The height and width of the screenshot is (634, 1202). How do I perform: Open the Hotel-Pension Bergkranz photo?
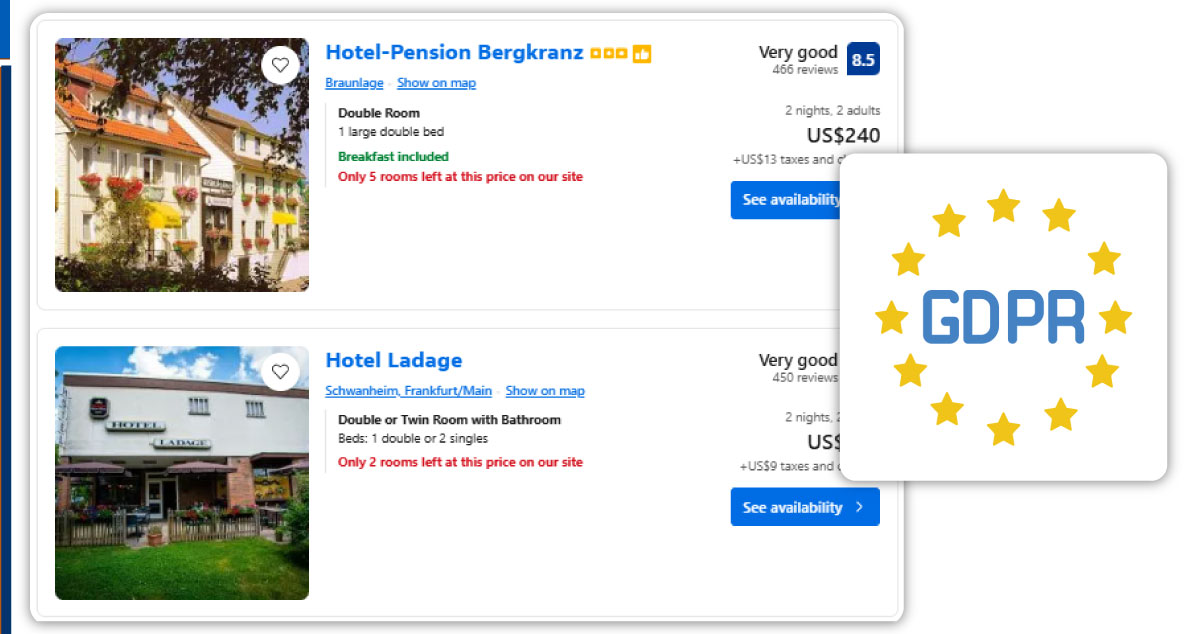(182, 165)
